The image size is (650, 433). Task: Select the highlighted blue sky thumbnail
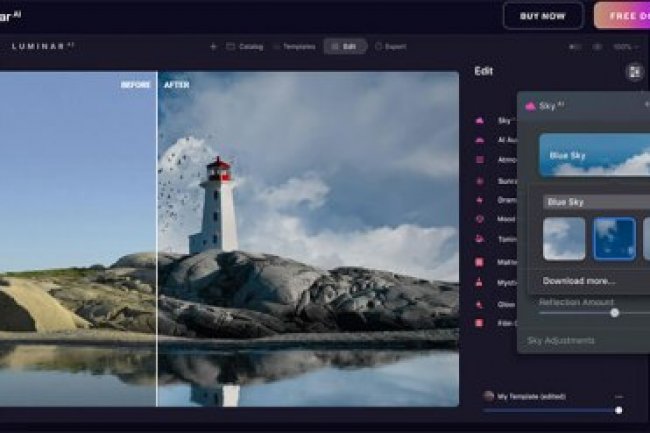613,239
